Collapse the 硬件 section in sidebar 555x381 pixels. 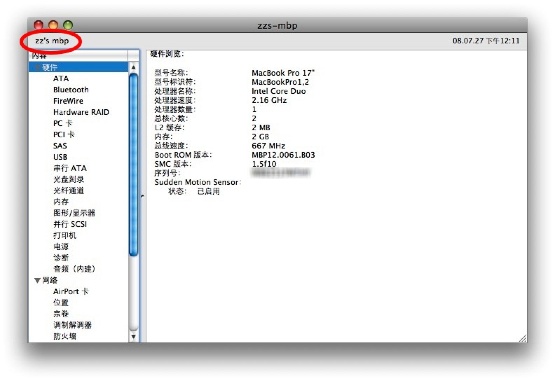(37, 67)
